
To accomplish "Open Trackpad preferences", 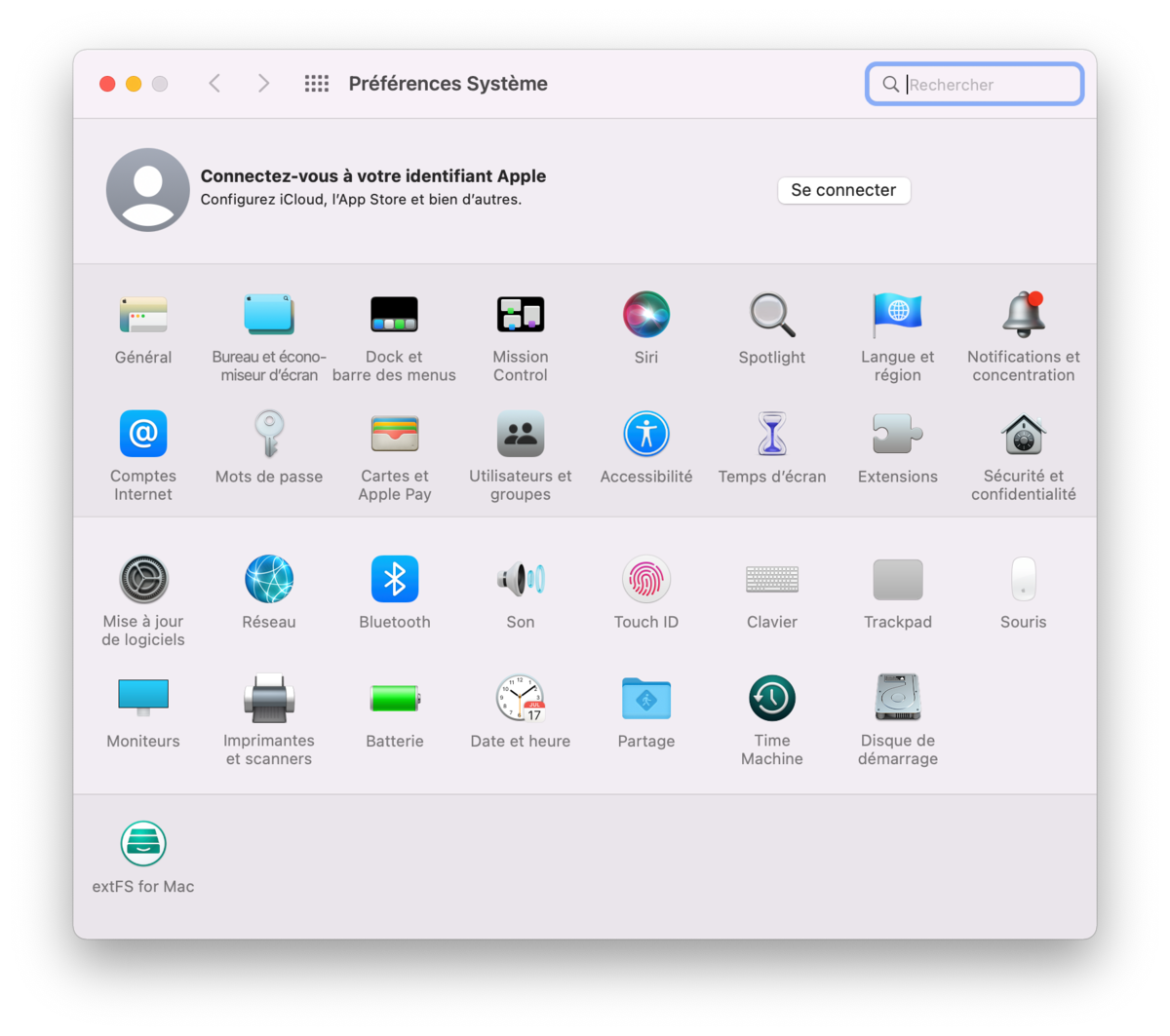I will point(897,579).
